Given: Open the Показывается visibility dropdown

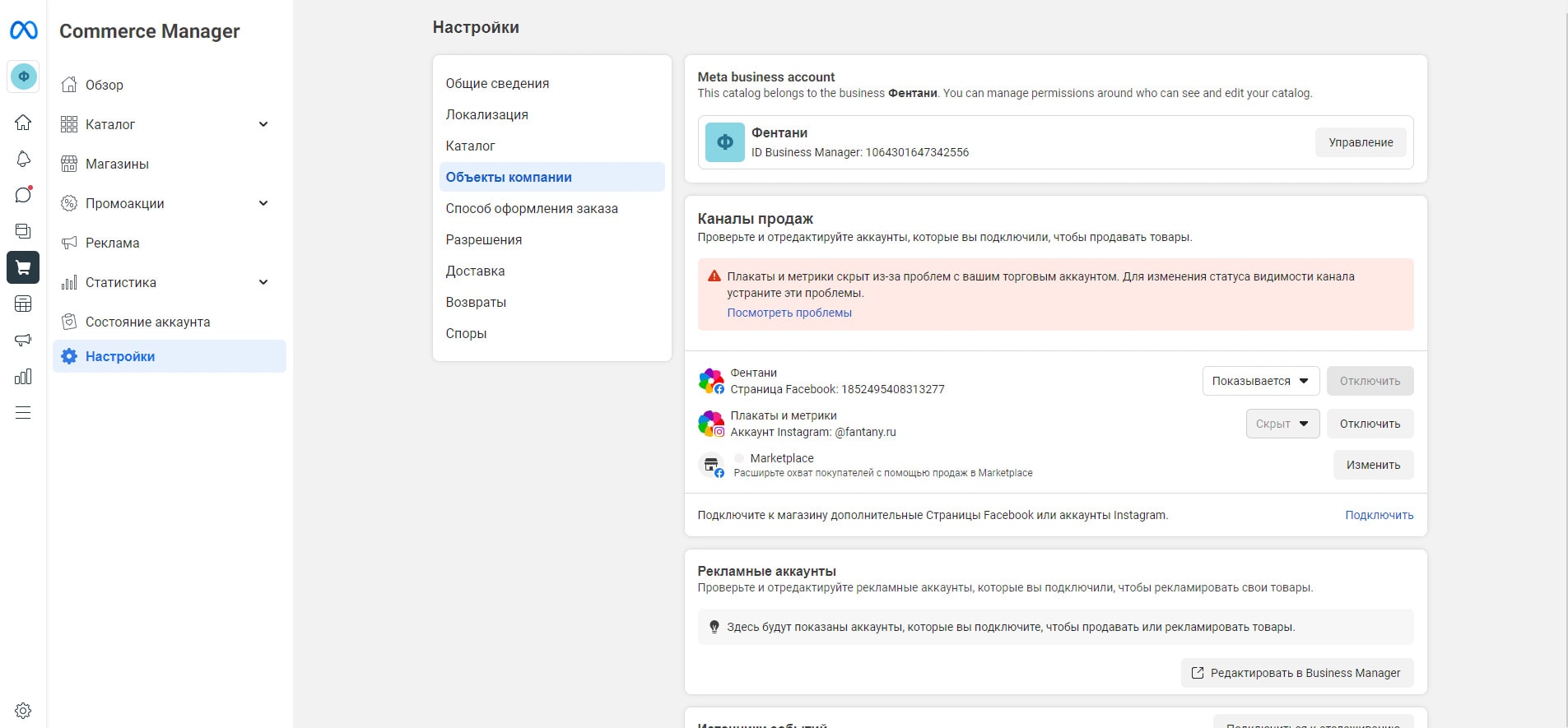Looking at the screenshot, I should click(1261, 381).
